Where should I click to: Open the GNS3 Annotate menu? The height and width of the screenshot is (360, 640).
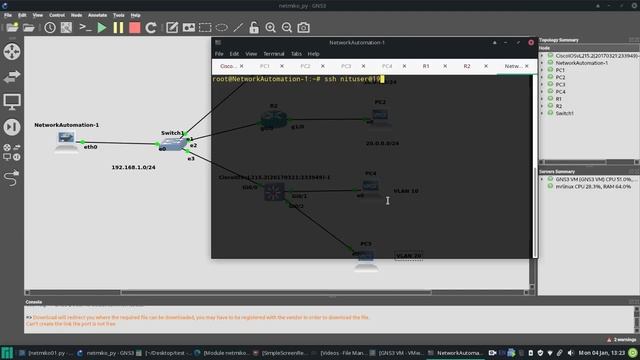tap(98, 15)
